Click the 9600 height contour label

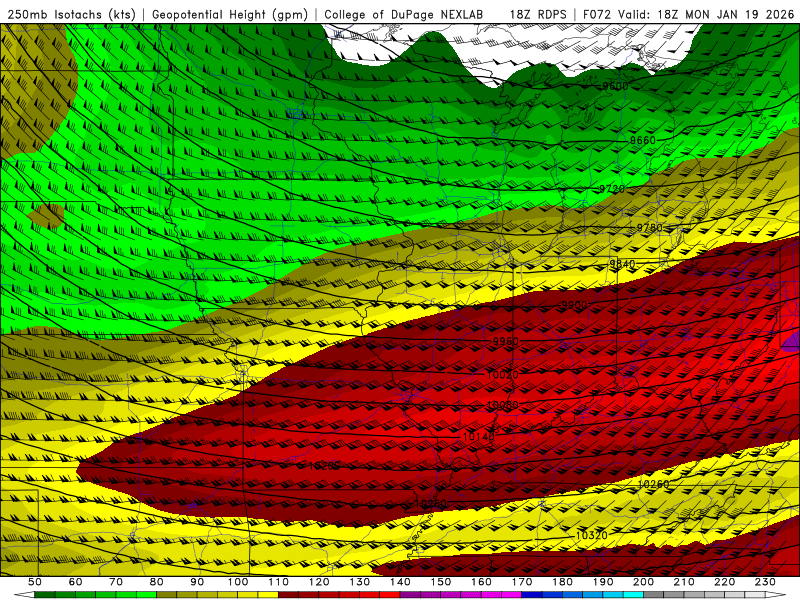click(615, 86)
